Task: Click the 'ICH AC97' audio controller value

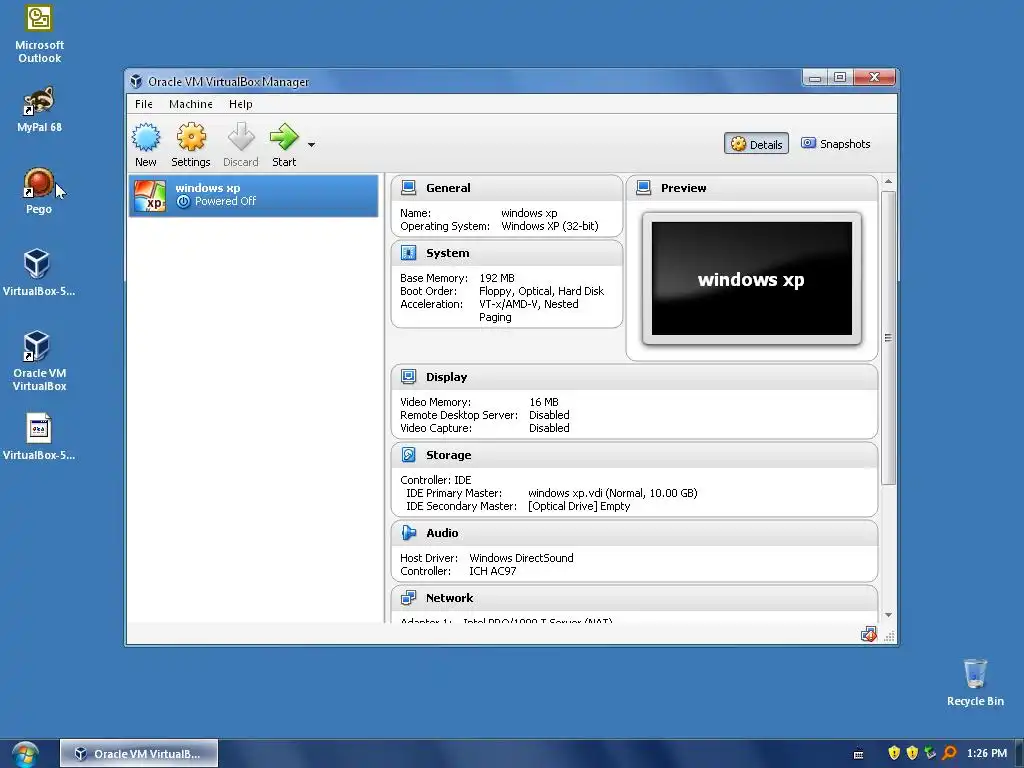Action: click(492, 571)
